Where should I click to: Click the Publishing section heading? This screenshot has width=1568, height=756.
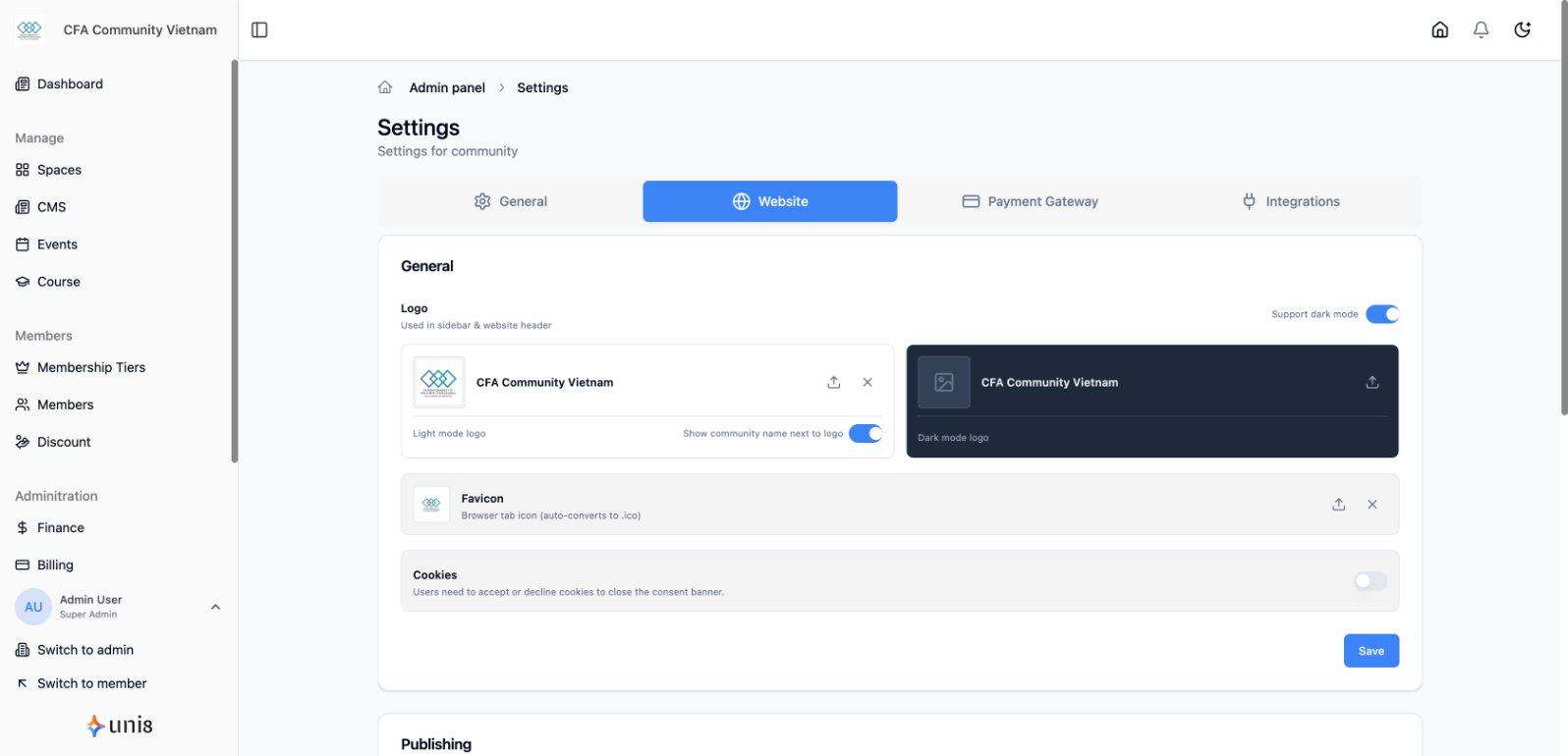pyautogui.click(x=436, y=744)
